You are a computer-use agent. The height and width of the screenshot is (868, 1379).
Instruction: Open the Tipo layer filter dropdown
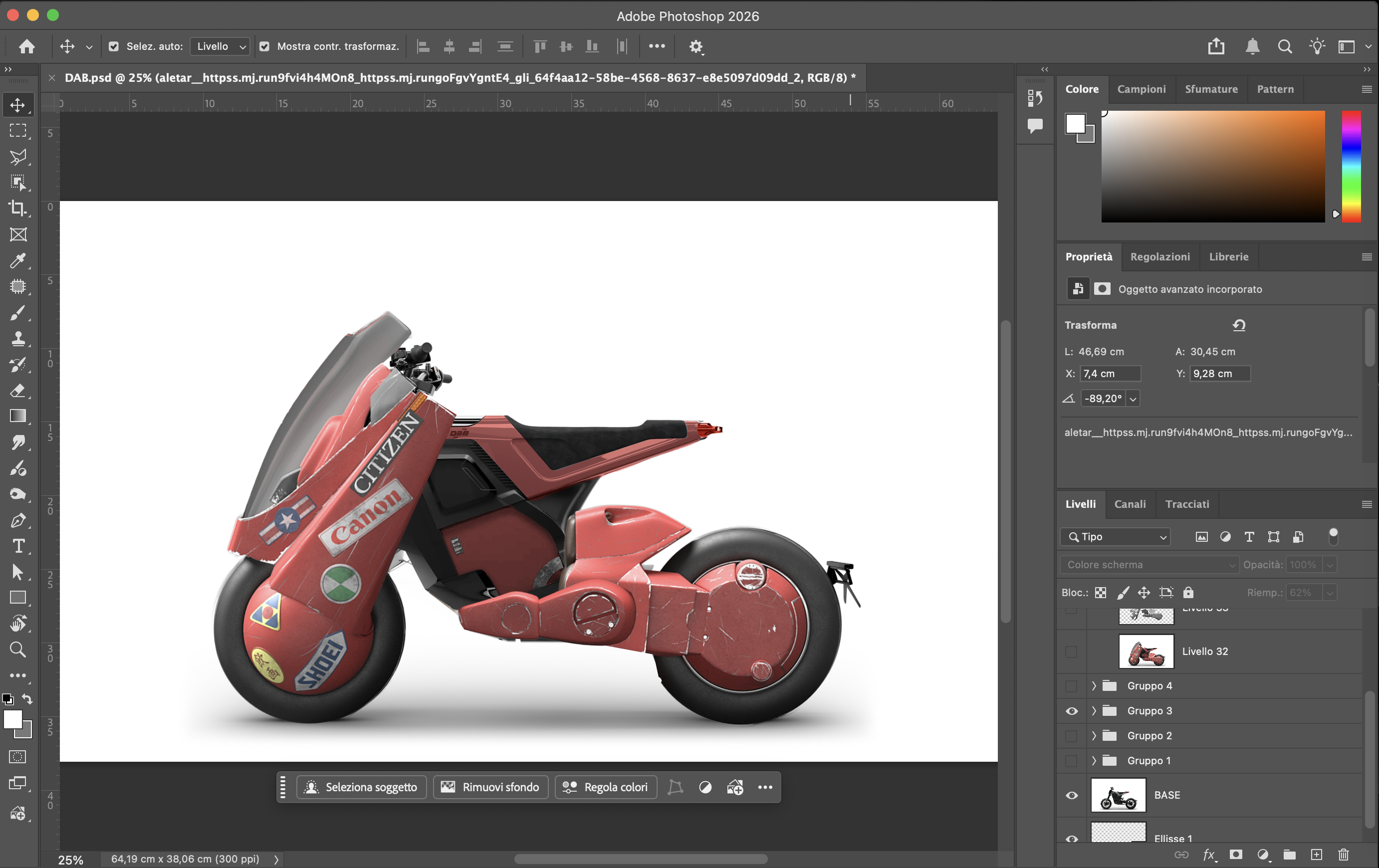(x=1115, y=537)
